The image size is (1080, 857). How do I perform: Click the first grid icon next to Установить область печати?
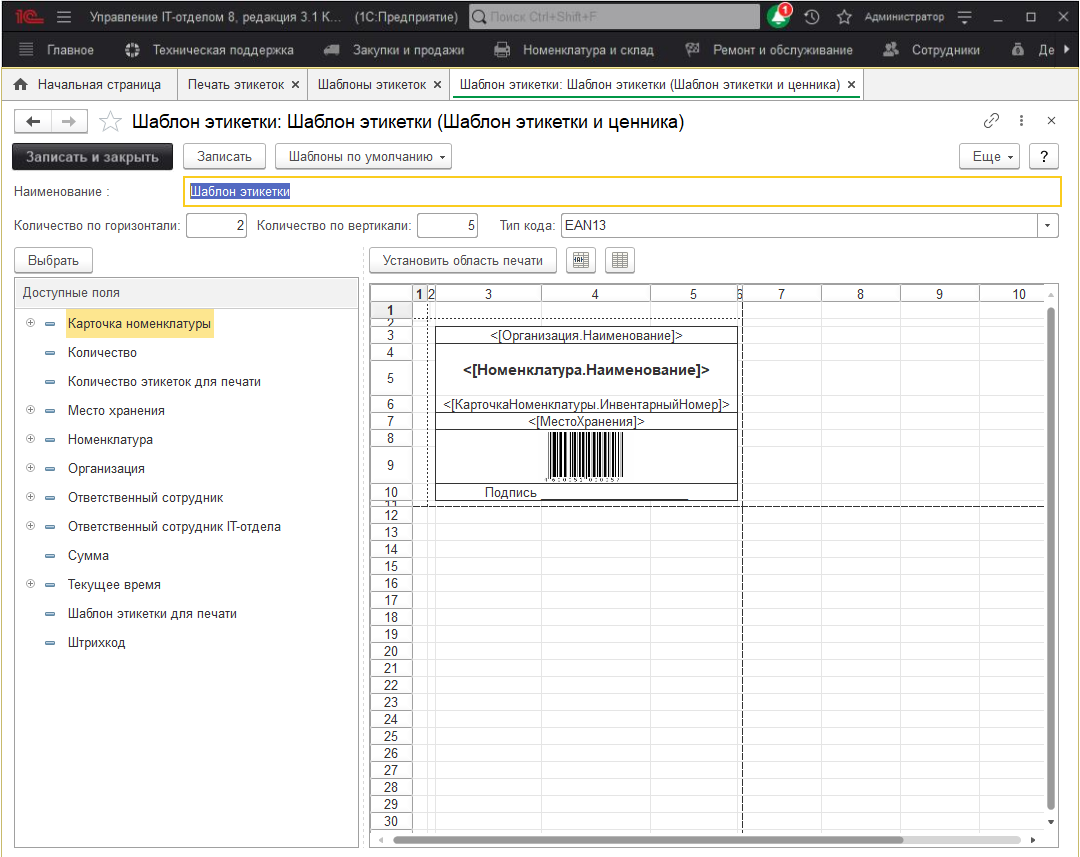pos(581,260)
